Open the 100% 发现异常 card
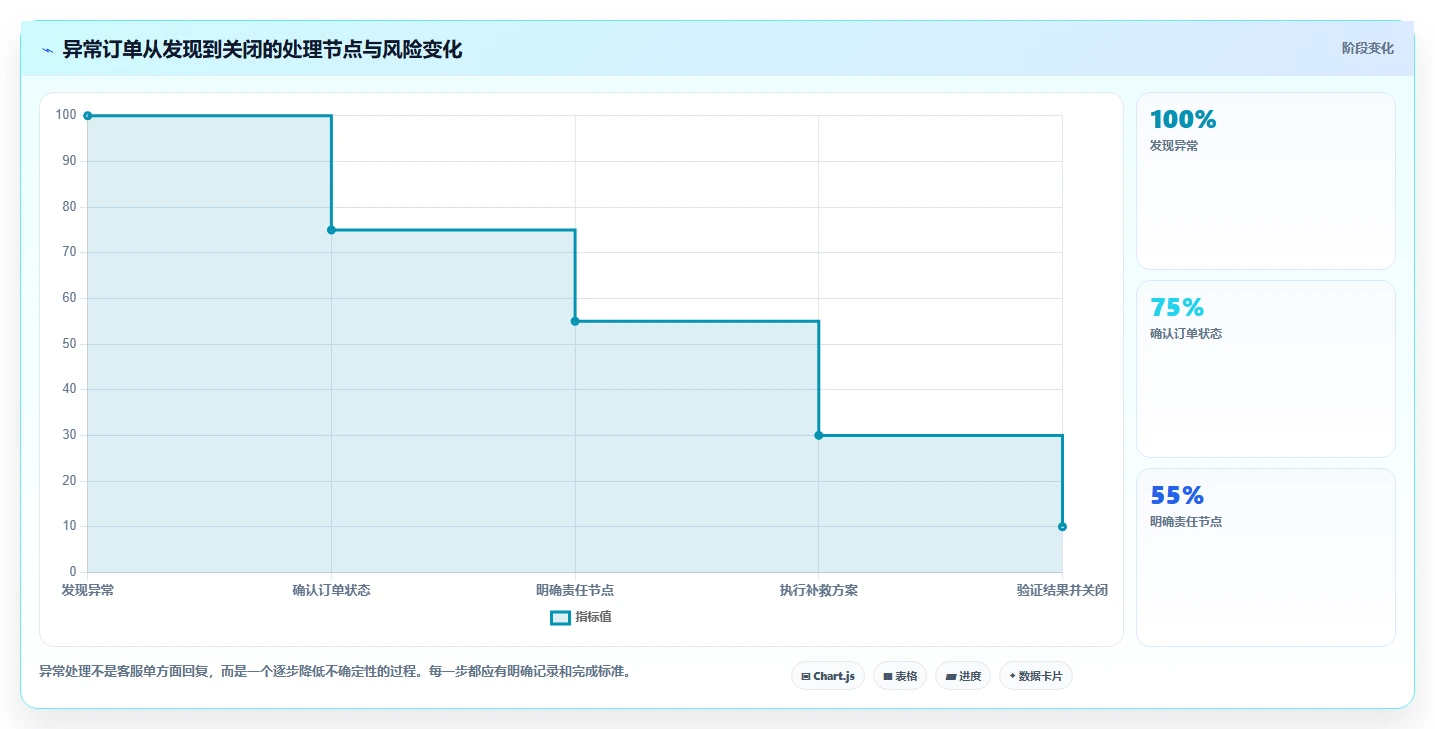 (1265, 181)
